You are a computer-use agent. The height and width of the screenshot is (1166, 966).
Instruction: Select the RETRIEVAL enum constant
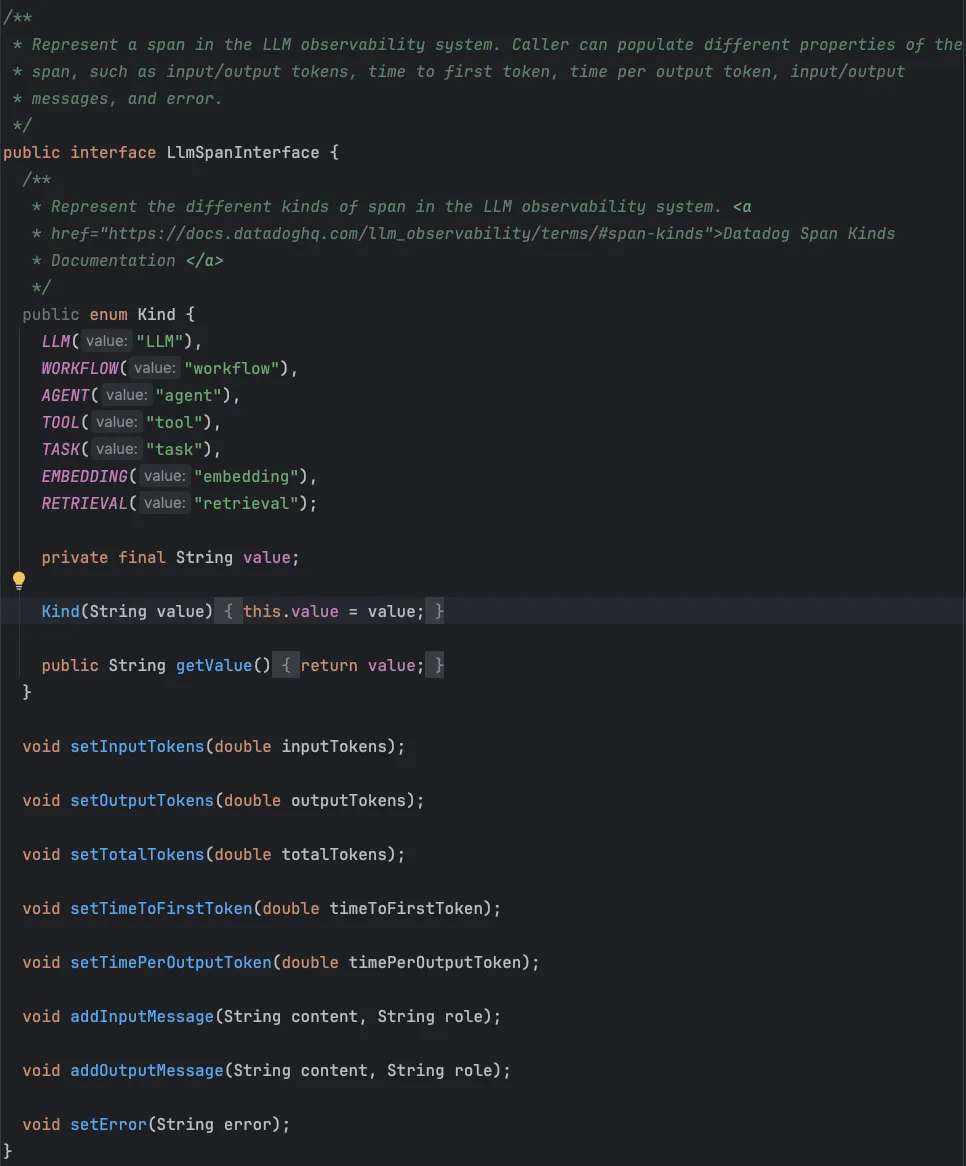click(x=84, y=503)
